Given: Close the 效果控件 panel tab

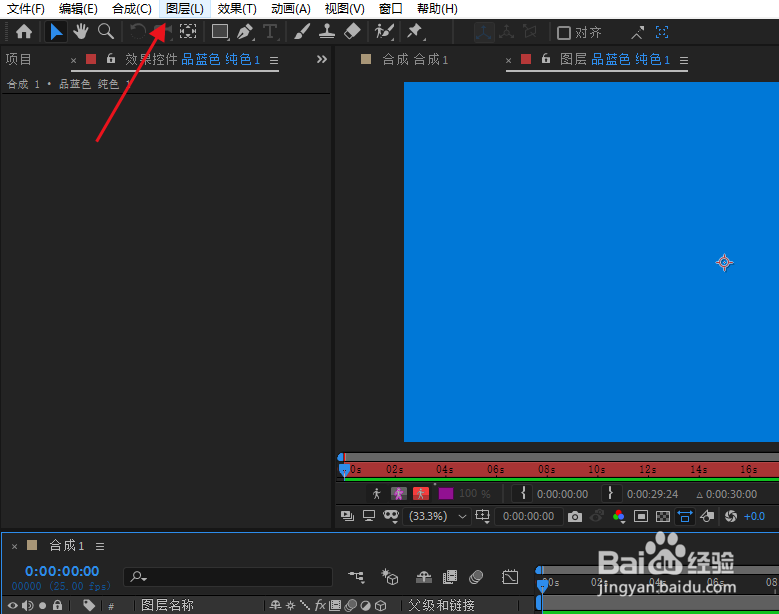Looking at the screenshot, I should coord(74,61).
